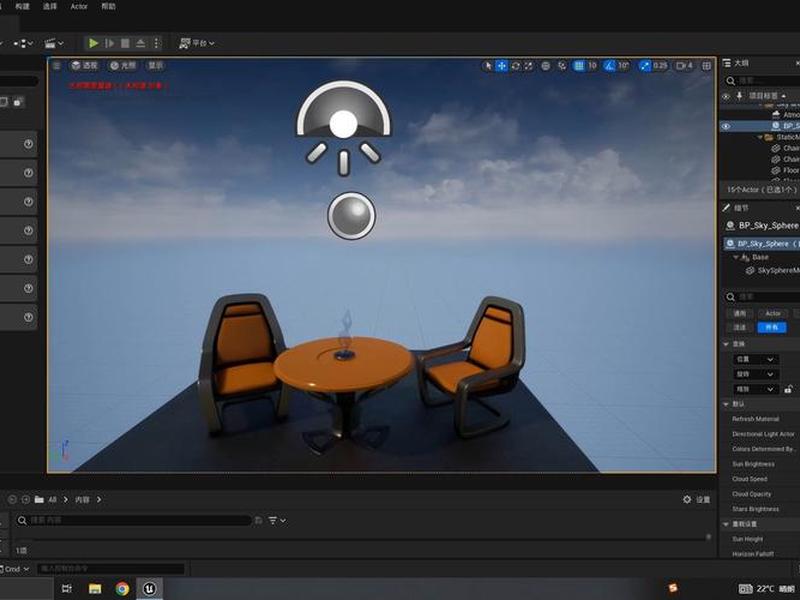
Task: Toggle the scale lock icon
Action: (x=788, y=389)
